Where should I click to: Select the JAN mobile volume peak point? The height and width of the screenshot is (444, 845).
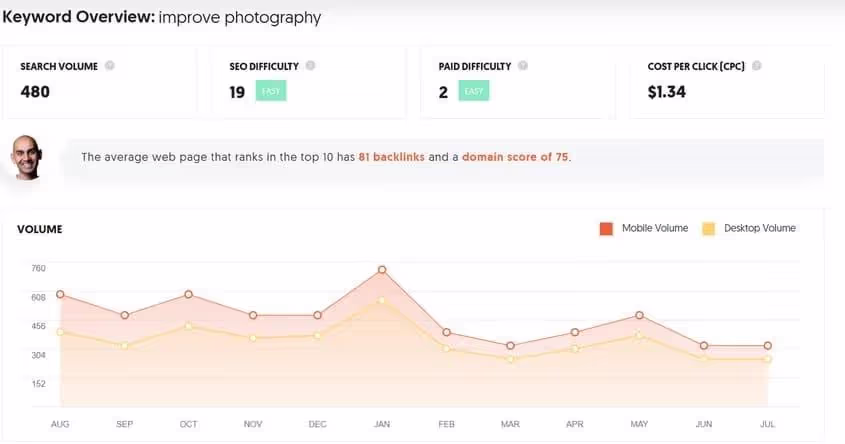coord(382,269)
